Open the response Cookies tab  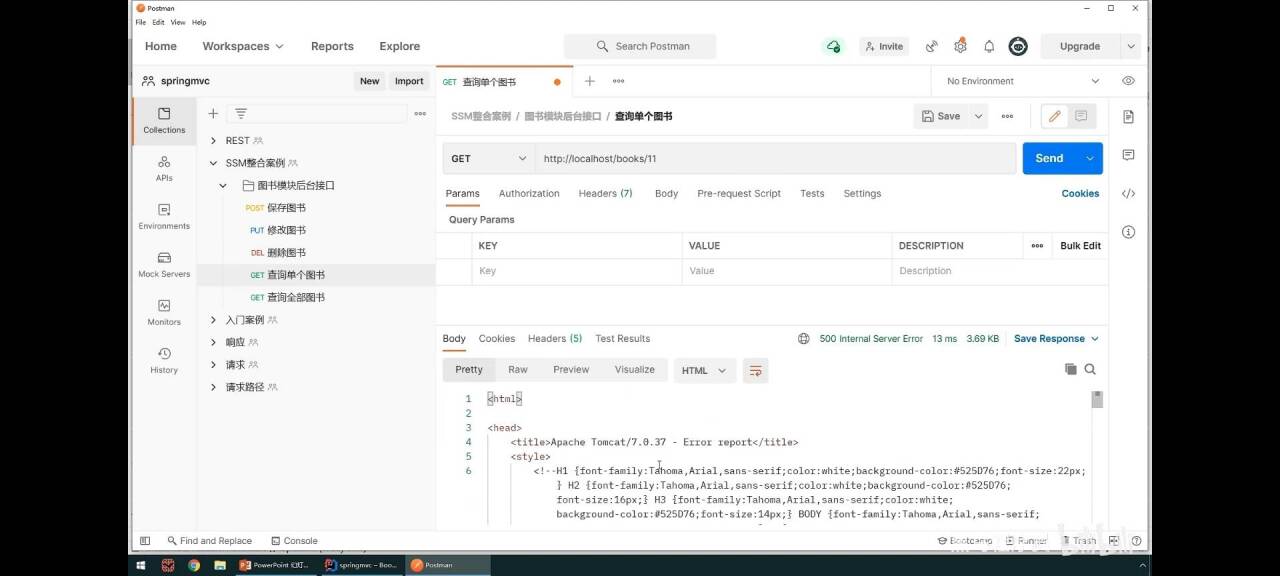(x=497, y=338)
